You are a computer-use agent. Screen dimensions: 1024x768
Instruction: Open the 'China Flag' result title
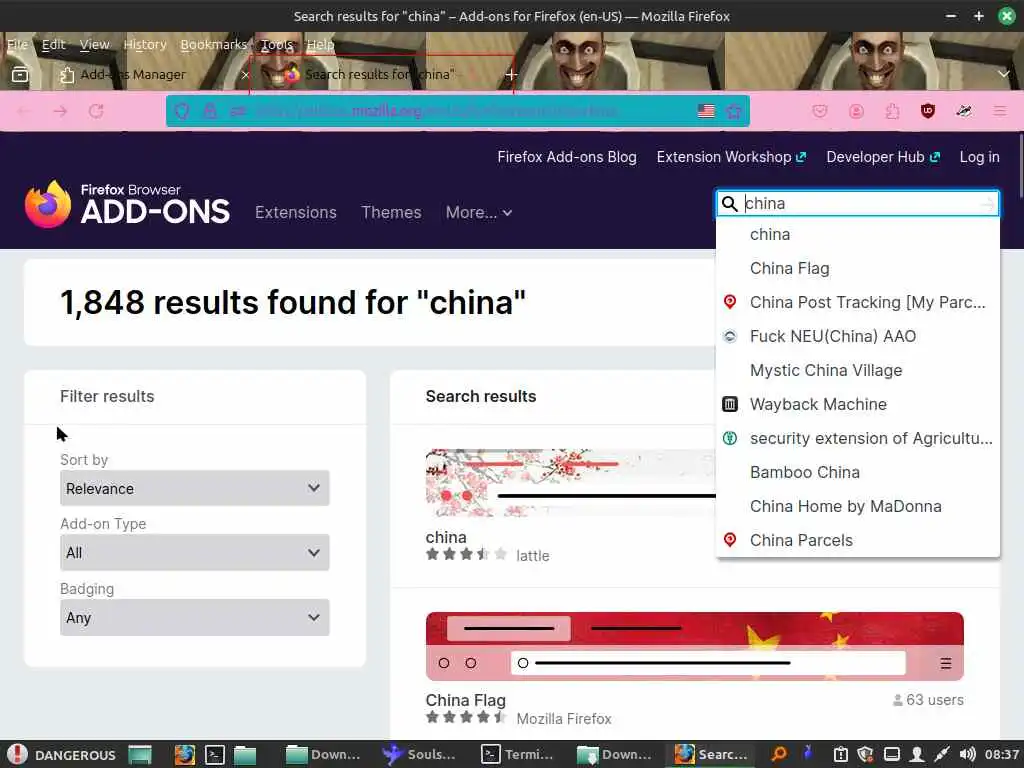tap(466, 700)
